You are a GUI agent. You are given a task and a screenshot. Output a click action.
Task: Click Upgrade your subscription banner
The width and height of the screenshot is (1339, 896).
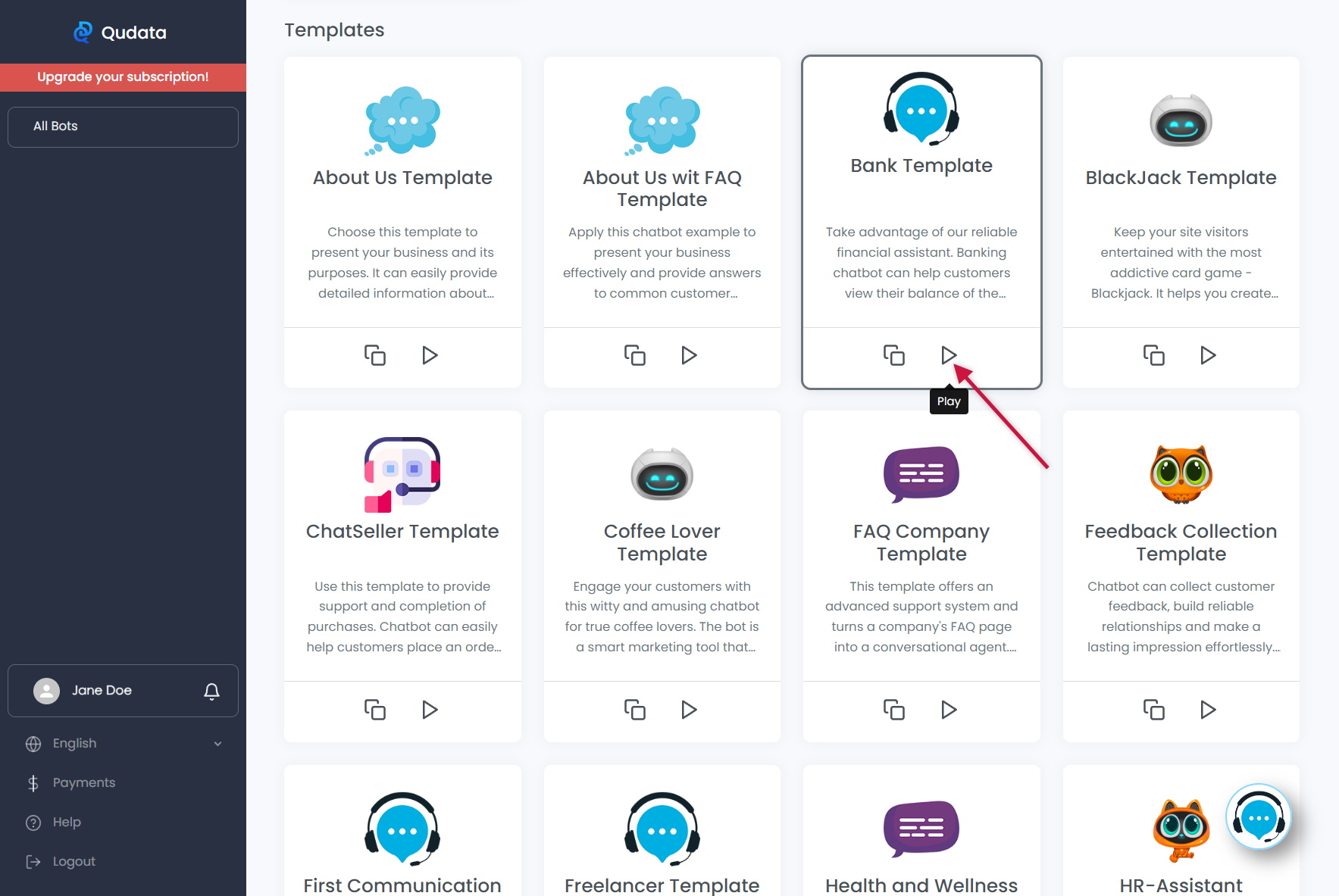[x=123, y=77]
